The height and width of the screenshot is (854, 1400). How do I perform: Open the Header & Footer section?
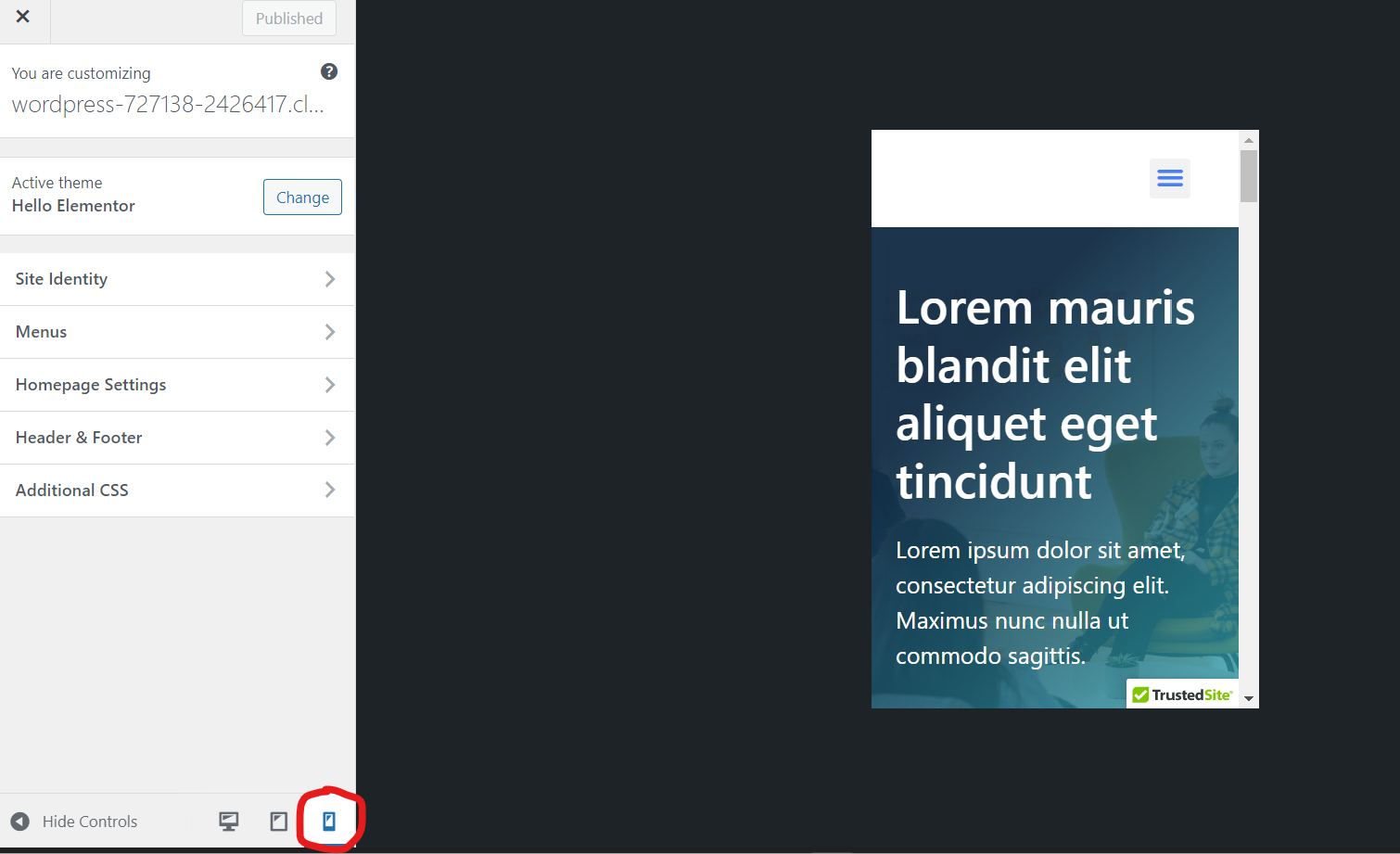tap(178, 437)
